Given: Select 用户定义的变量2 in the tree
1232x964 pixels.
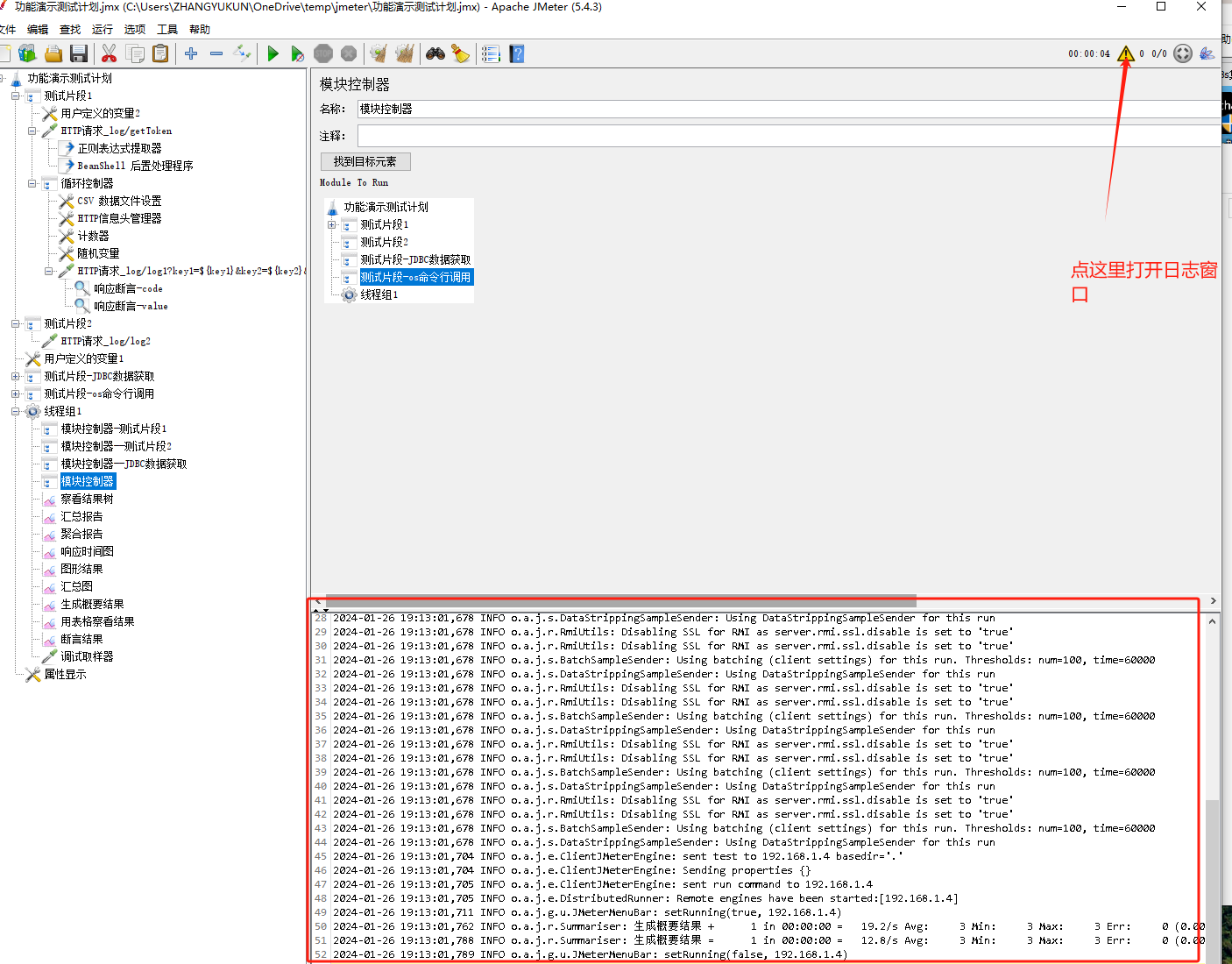Looking at the screenshot, I should [x=100, y=113].
